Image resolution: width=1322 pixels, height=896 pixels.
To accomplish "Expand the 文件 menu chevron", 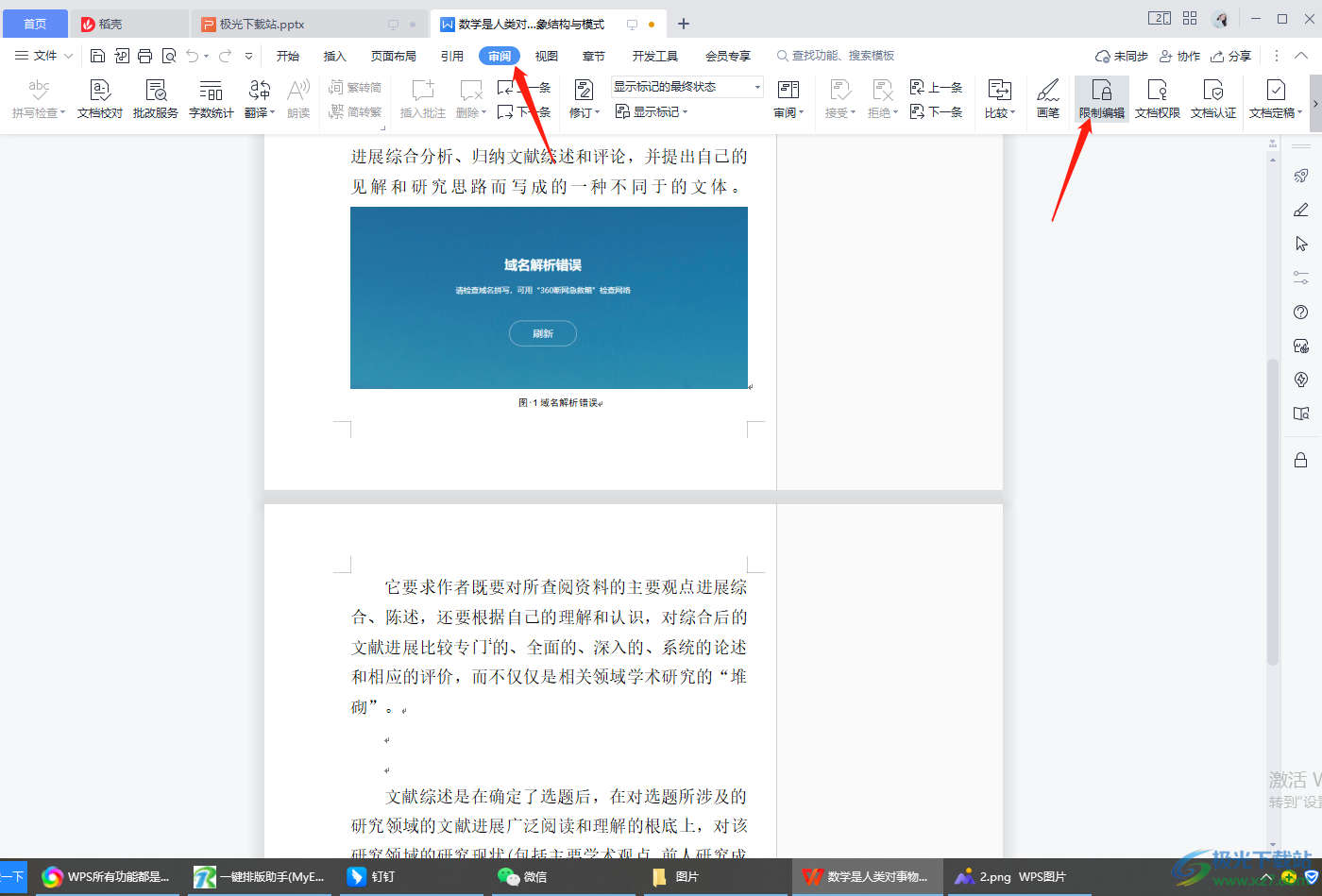I will click(68, 56).
